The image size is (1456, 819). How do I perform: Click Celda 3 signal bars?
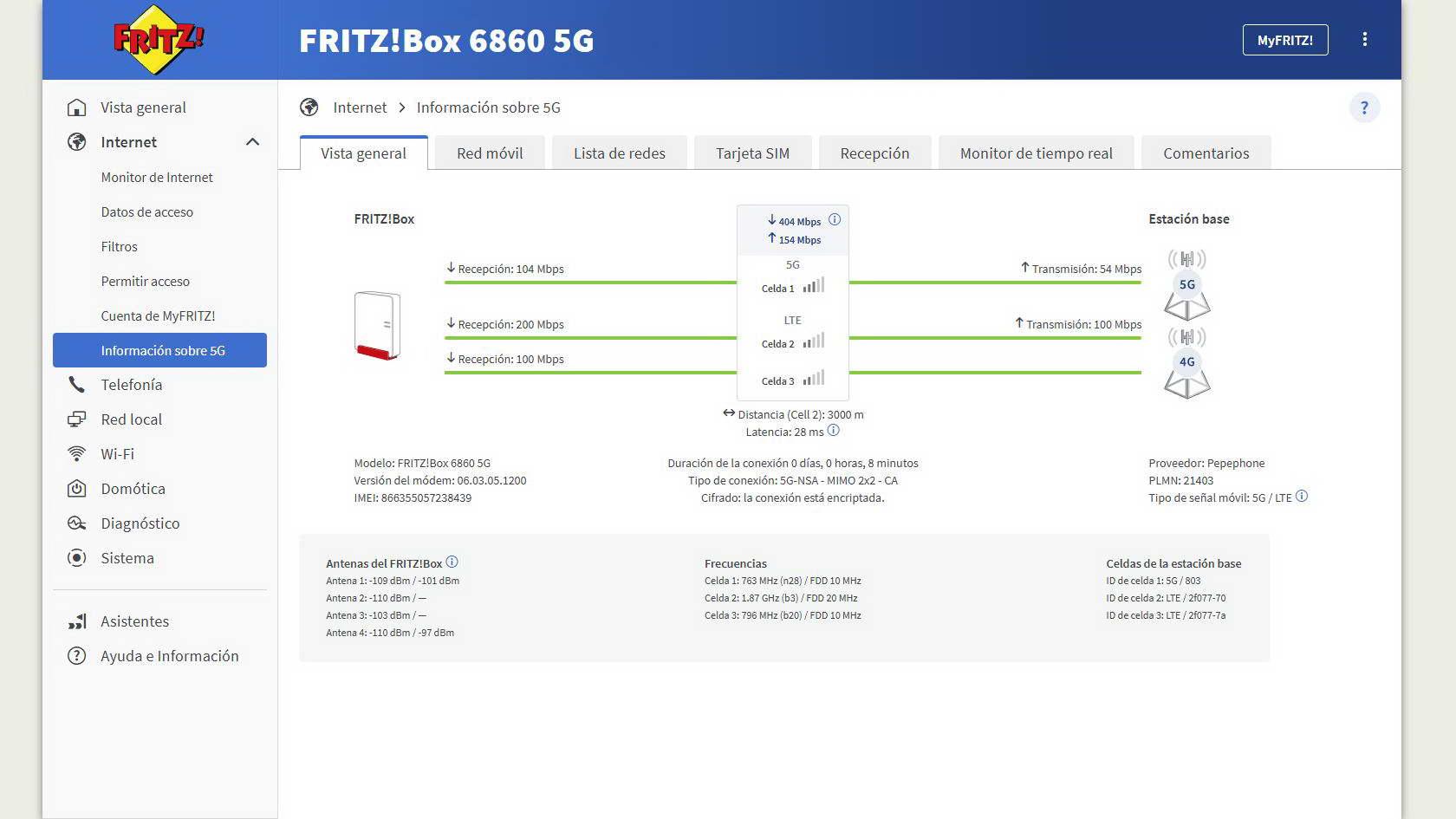coord(813,378)
